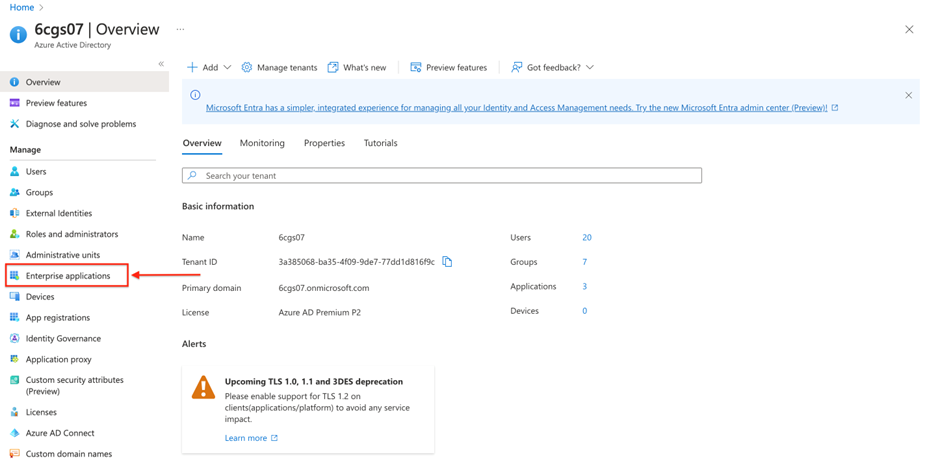The width and height of the screenshot is (925, 465).
Task: Switch to the Properties tab
Action: pyautogui.click(x=324, y=143)
